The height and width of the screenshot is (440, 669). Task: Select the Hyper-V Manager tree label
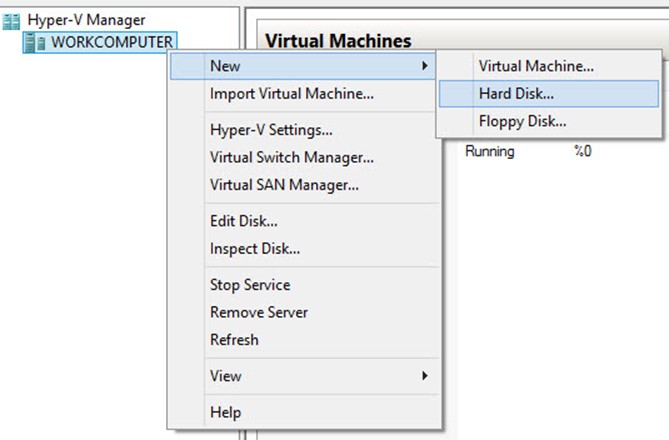pyautogui.click(x=86, y=20)
